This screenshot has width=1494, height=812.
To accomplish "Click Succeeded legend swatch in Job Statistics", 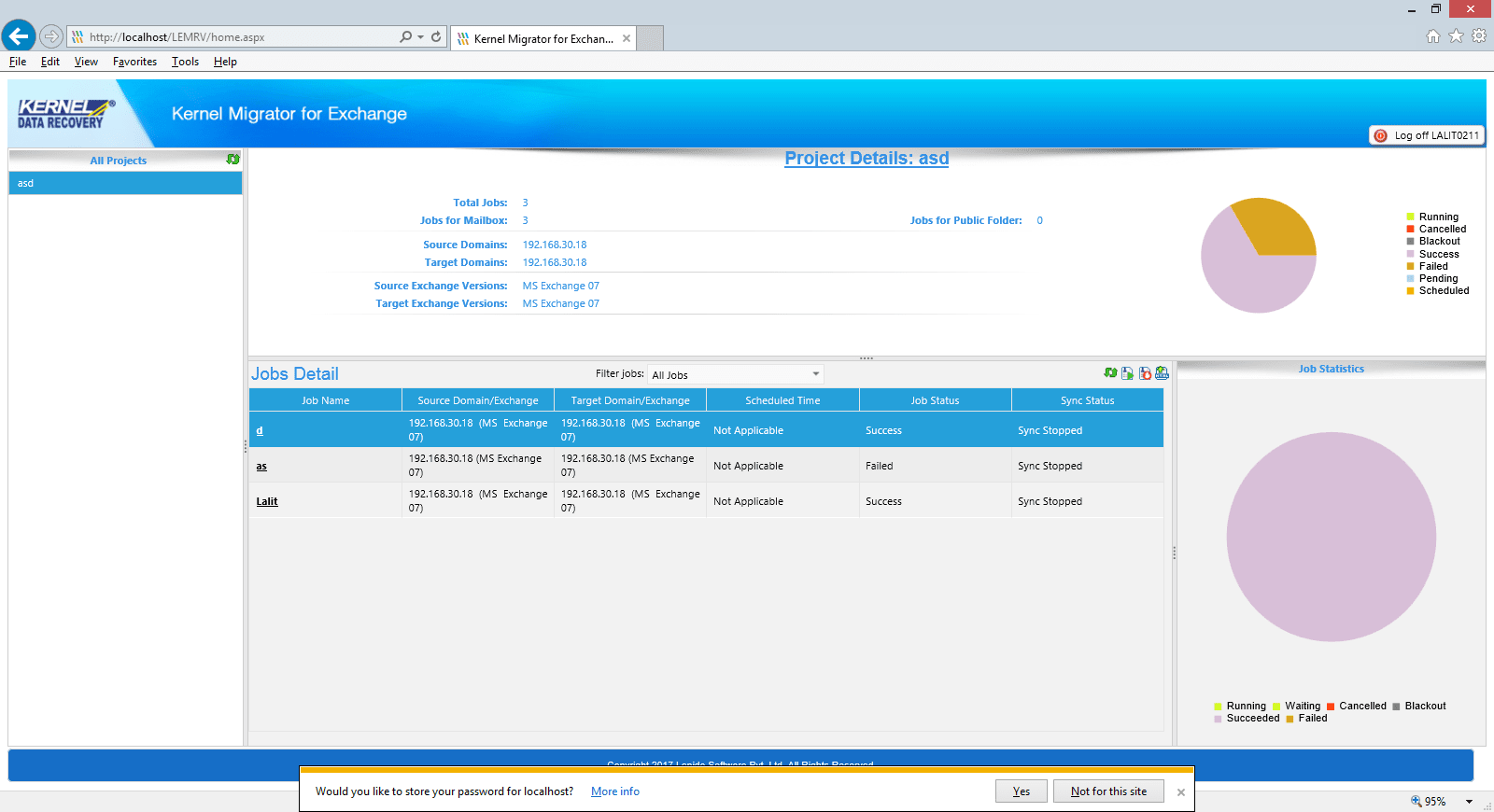I will point(1218,719).
